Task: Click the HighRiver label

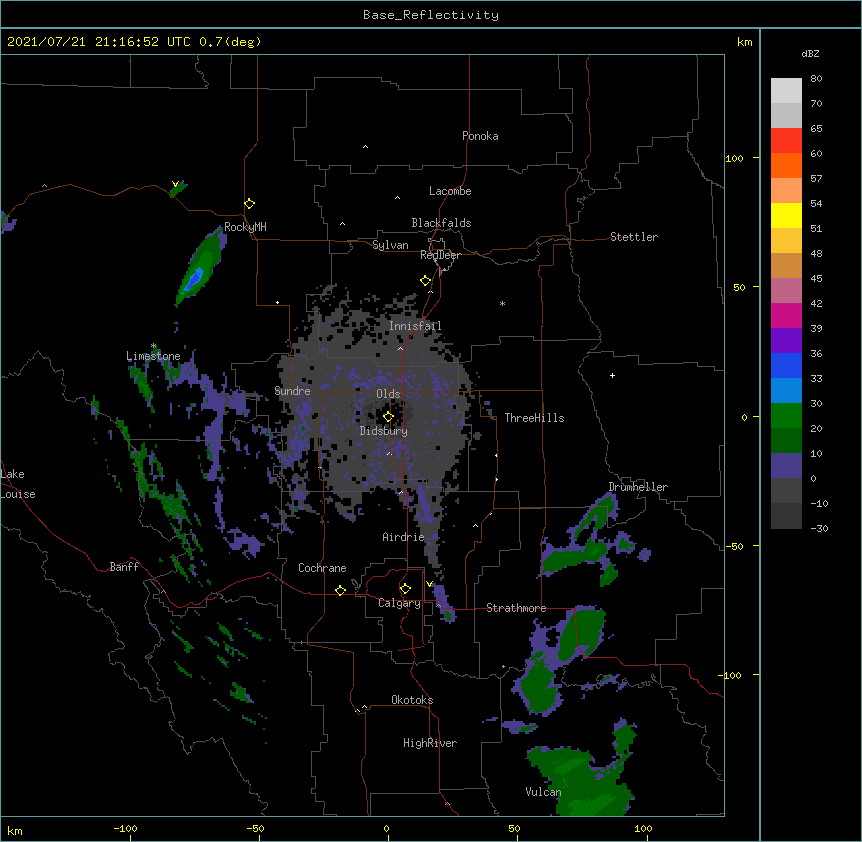Action: [x=430, y=743]
